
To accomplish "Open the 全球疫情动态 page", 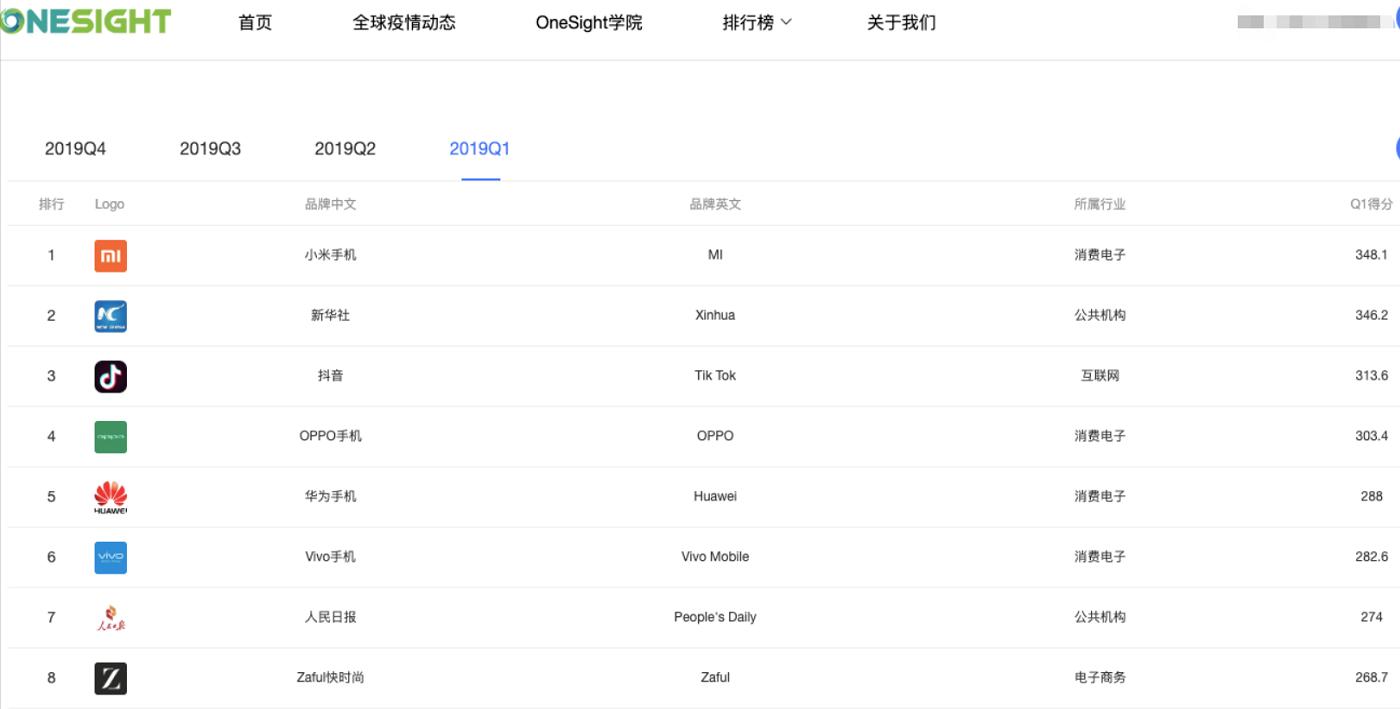I will pyautogui.click(x=405, y=22).
